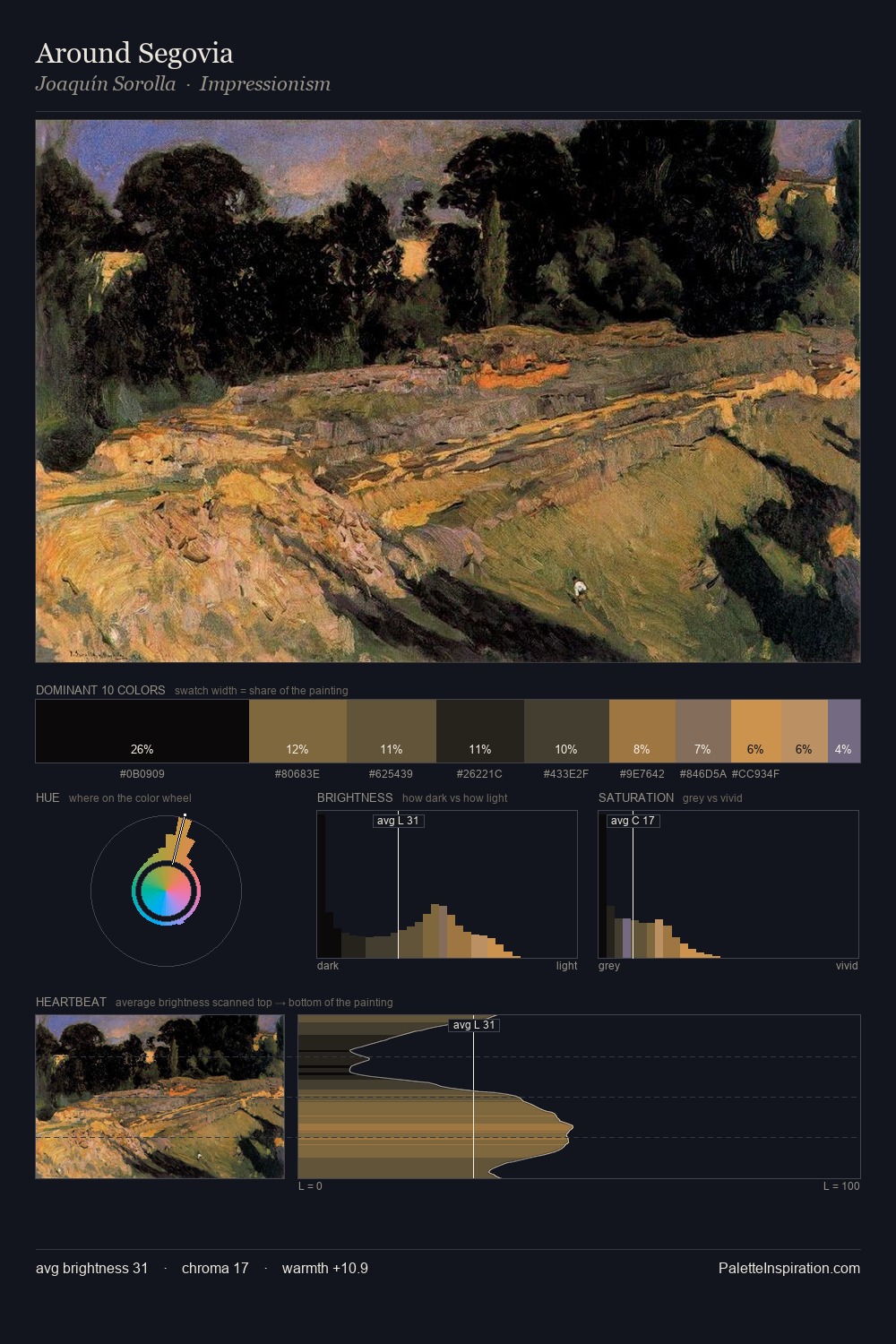Select the 10% swatch #433E2F
This screenshot has height=1344, width=896.
[x=566, y=731]
